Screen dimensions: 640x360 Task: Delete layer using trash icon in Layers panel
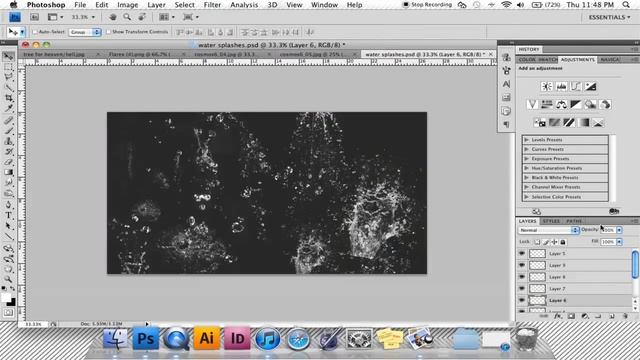tap(625, 316)
